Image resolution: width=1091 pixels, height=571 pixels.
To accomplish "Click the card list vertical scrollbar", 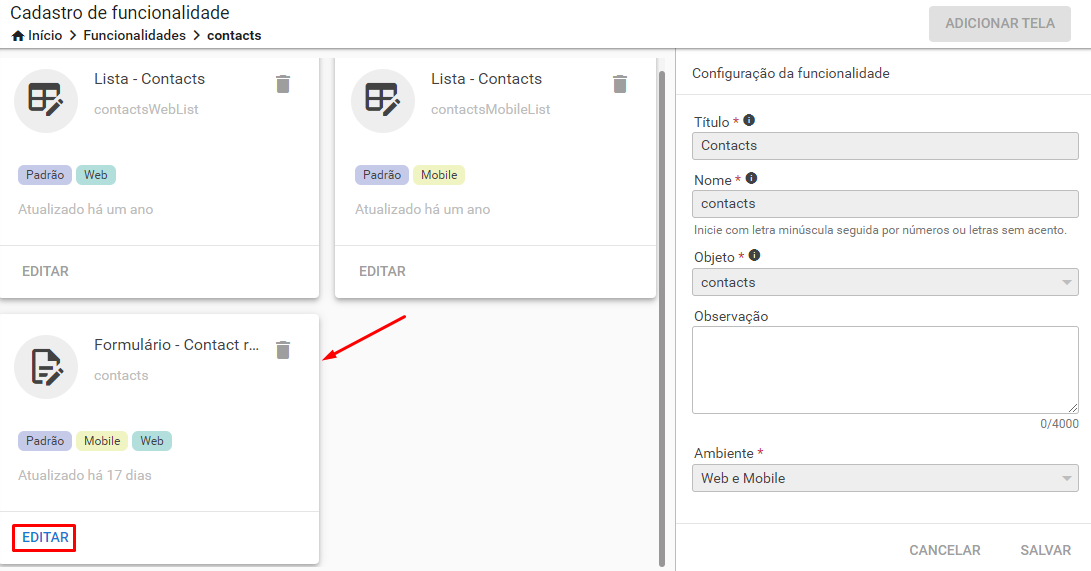I will (x=662, y=319).
